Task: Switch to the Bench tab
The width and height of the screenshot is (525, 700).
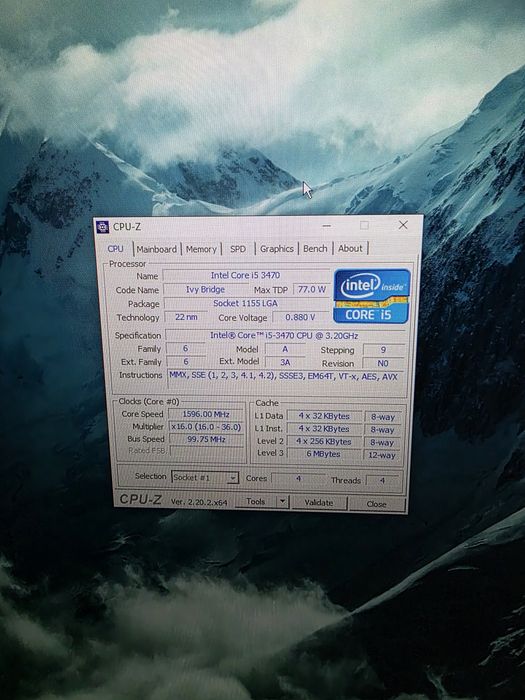Action: 315,248
